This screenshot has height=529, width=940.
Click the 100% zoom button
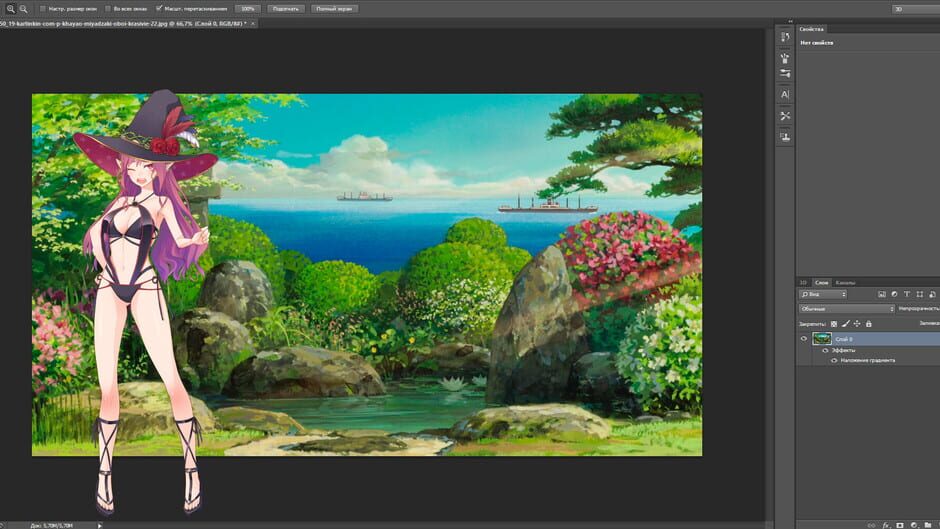pyautogui.click(x=248, y=9)
